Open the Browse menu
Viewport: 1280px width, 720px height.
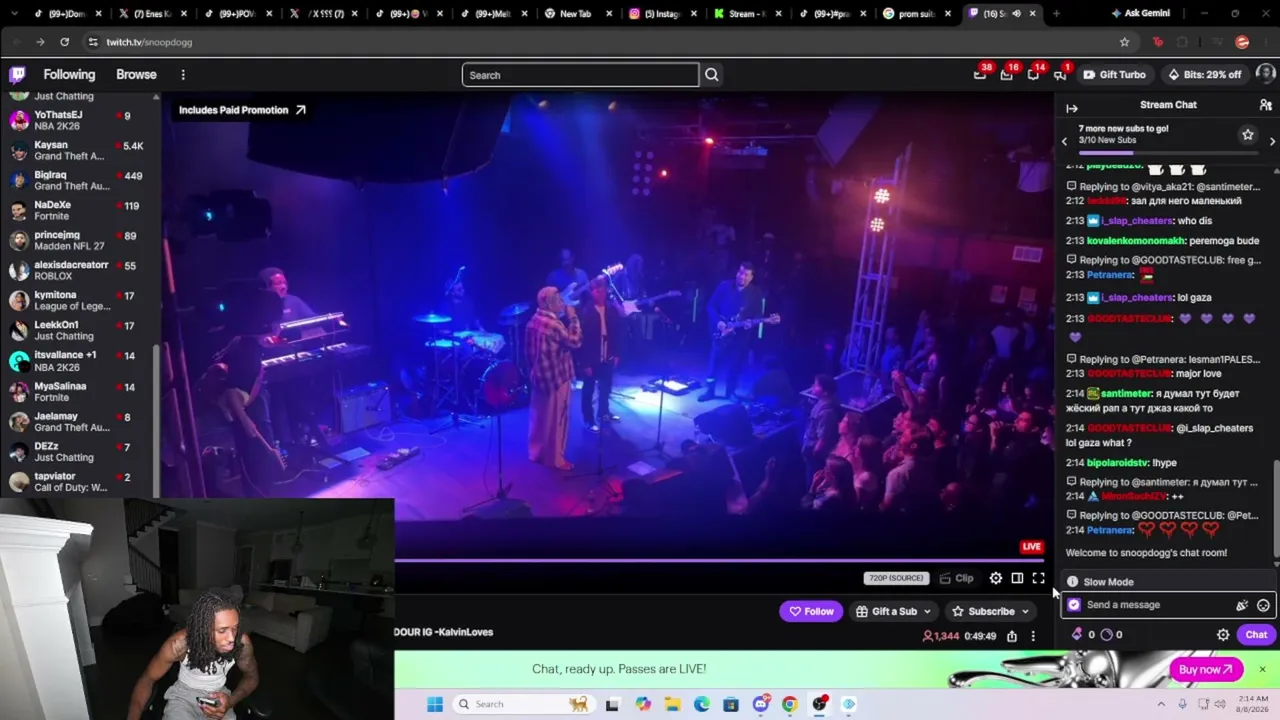pos(136,75)
